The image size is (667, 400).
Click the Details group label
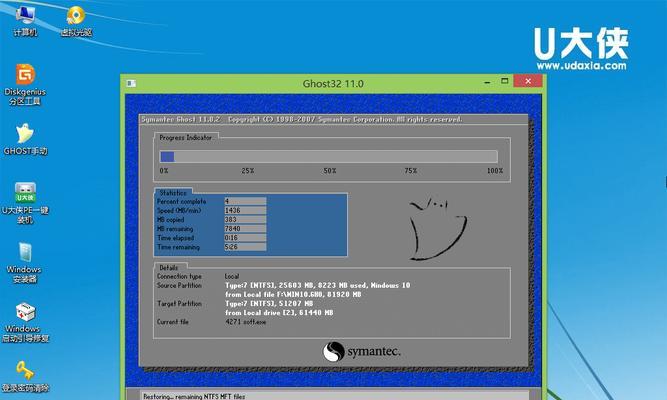pos(168,268)
